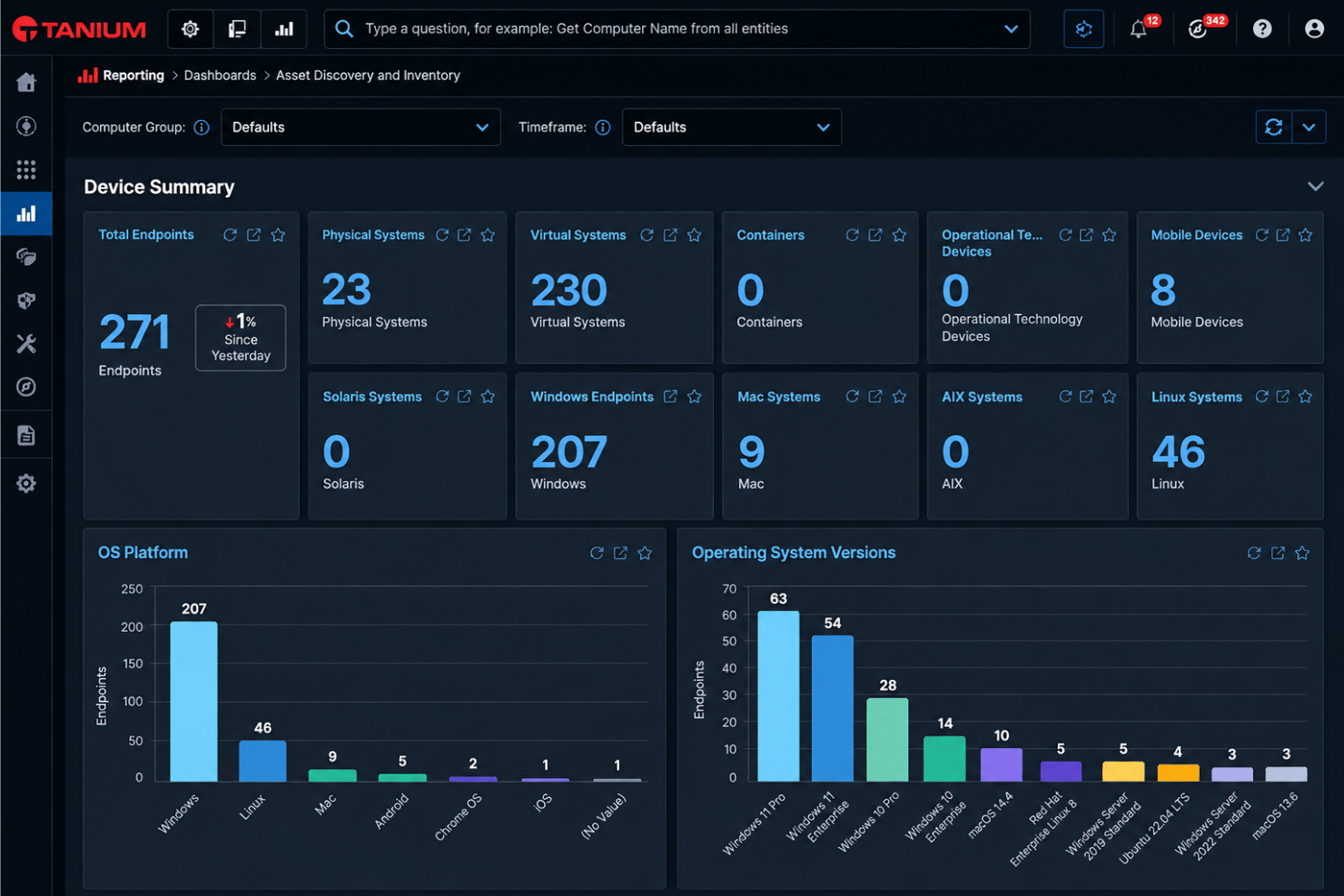Image resolution: width=1344 pixels, height=896 pixels.
Task: Click the 271 Endpoints value
Action: 134,331
